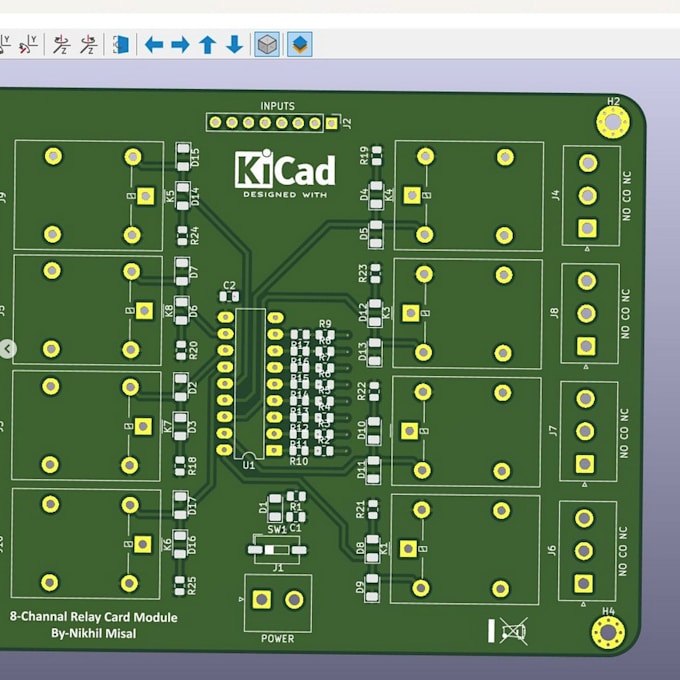Click the J7 terminal block label
The width and height of the screenshot is (680, 680).
click(553, 431)
